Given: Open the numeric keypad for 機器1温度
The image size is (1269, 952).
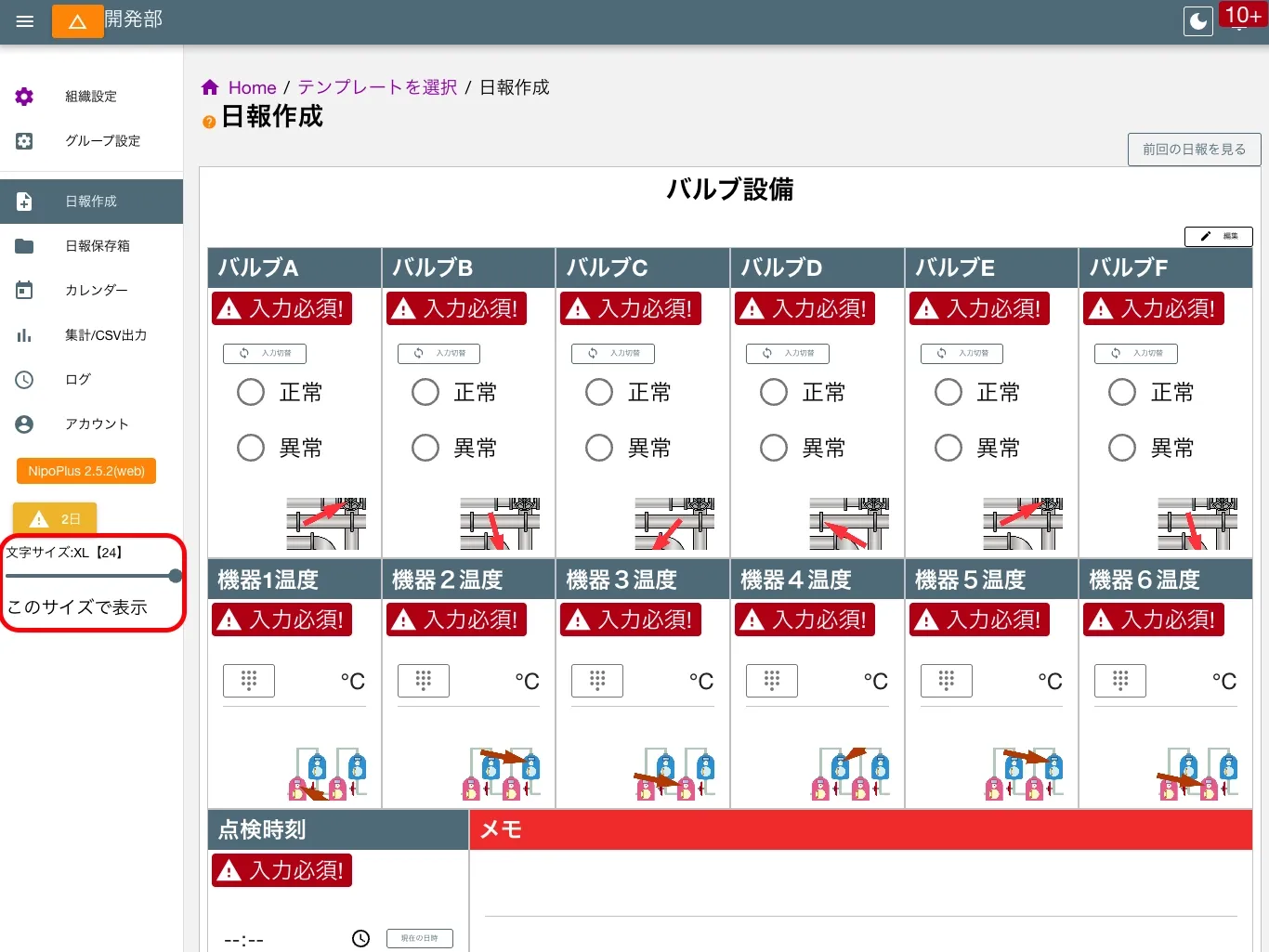Looking at the screenshot, I should click(x=249, y=681).
